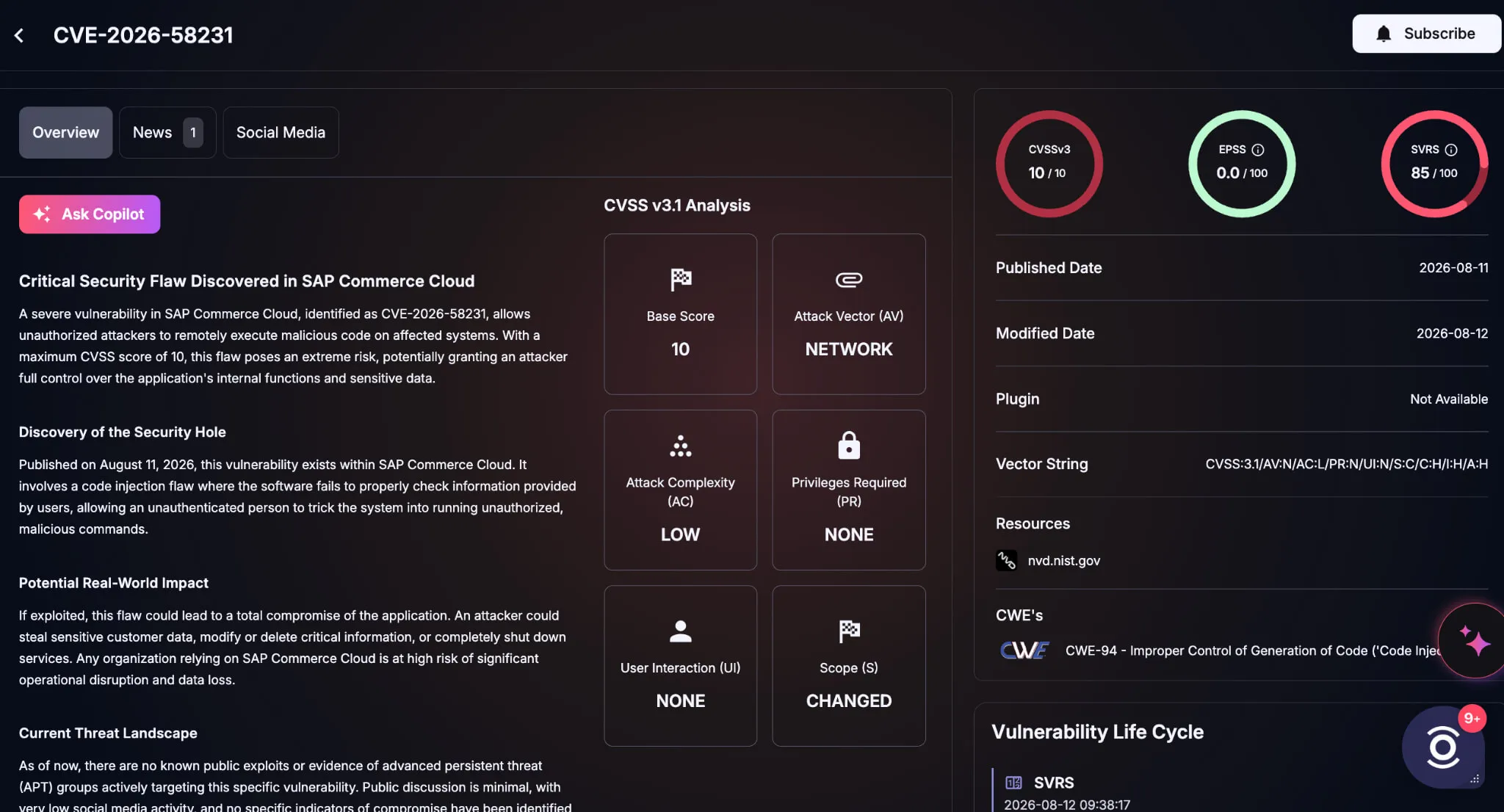Image resolution: width=1504 pixels, height=812 pixels.
Task: Click the Base Score card
Action: [x=681, y=314]
